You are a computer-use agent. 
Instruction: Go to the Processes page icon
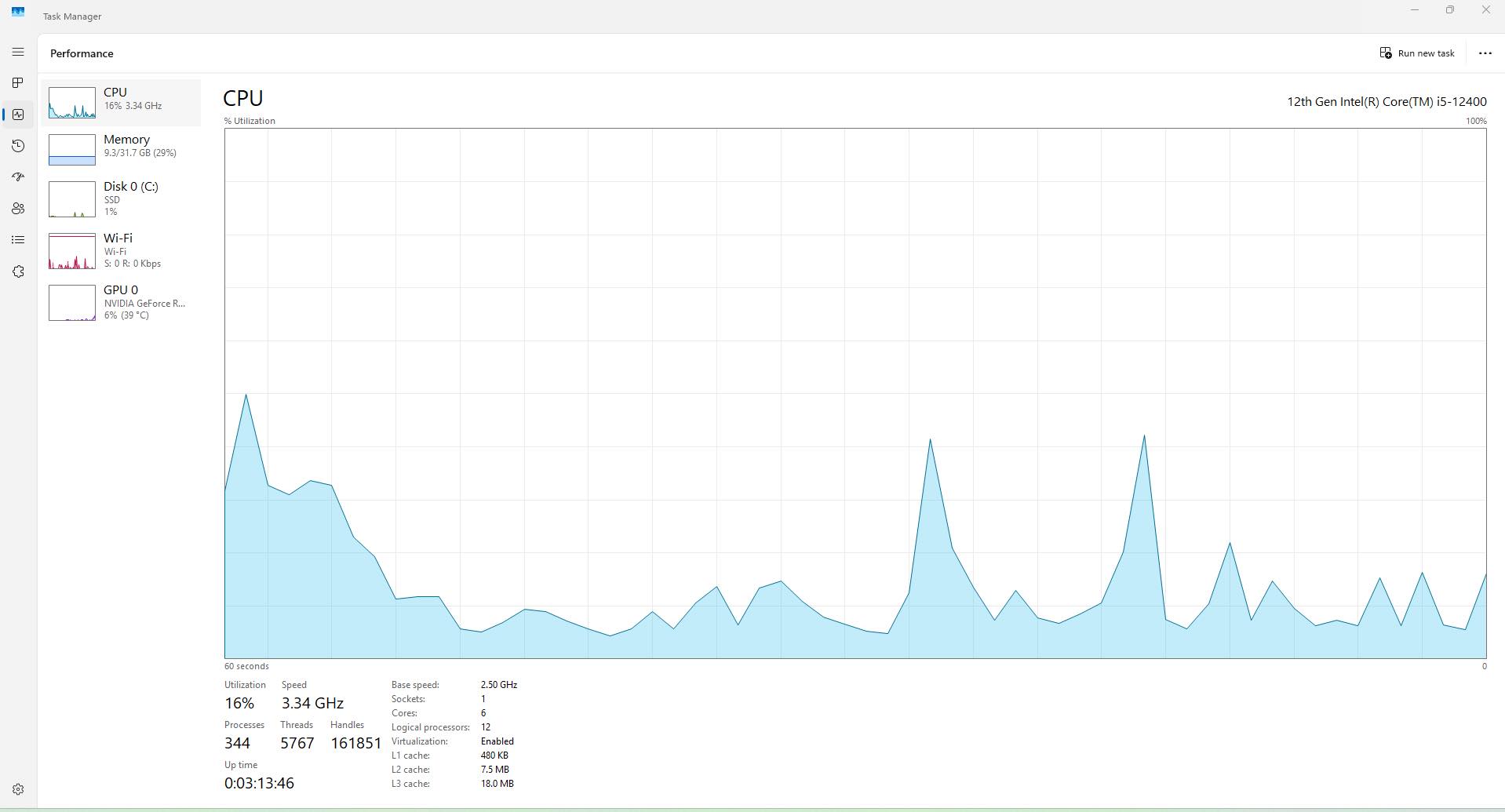click(18, 83)
